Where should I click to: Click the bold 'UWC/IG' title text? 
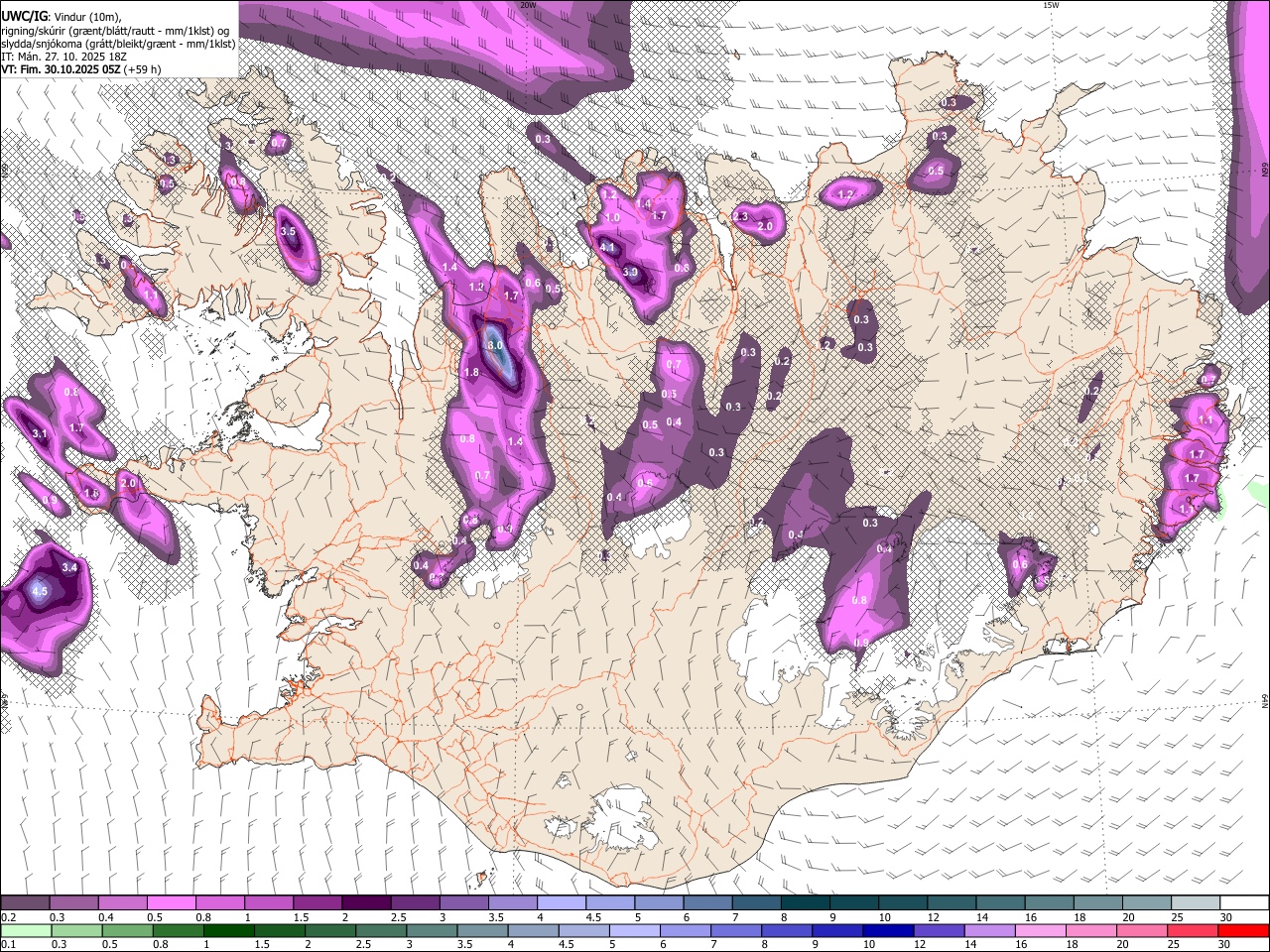[x=24, y=17]
